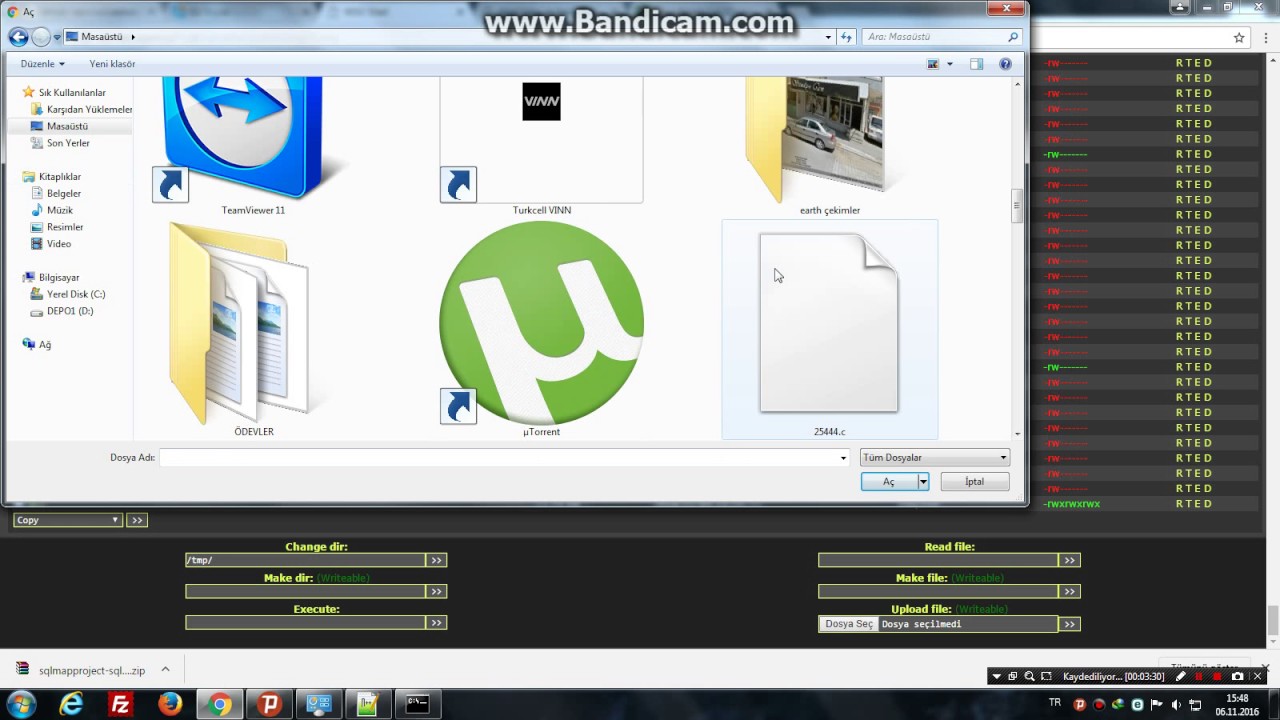
Task: Open Karşıdan Yüklemeler folder
Action: click(x=89, y=109)
